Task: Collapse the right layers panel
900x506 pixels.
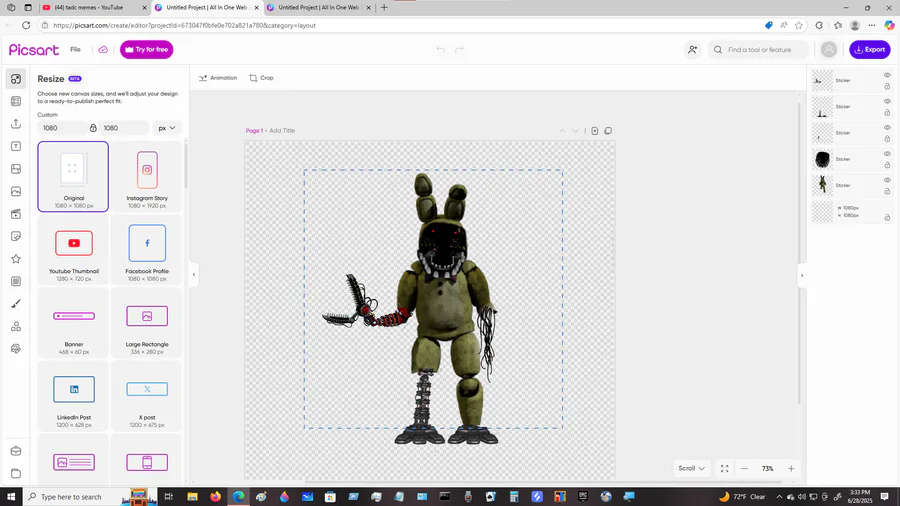Action: point(802,275)
